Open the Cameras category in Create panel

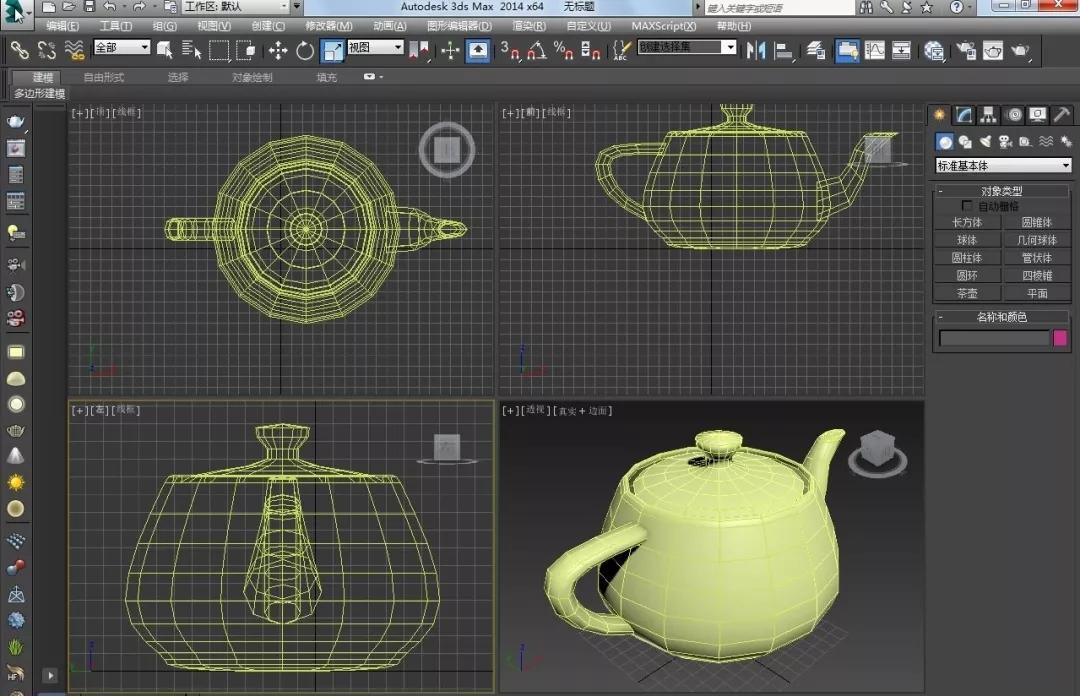[1004, 141]
